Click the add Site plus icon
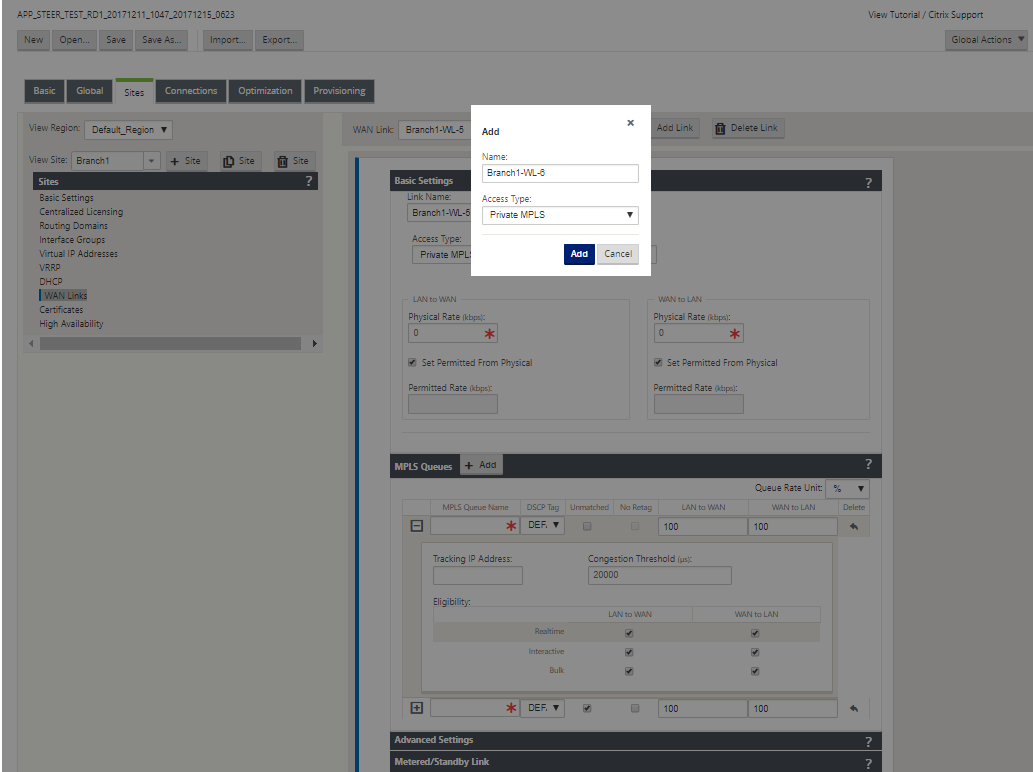Image resolution: width=1033 pixels, height=772 pixels. [175, 161]
